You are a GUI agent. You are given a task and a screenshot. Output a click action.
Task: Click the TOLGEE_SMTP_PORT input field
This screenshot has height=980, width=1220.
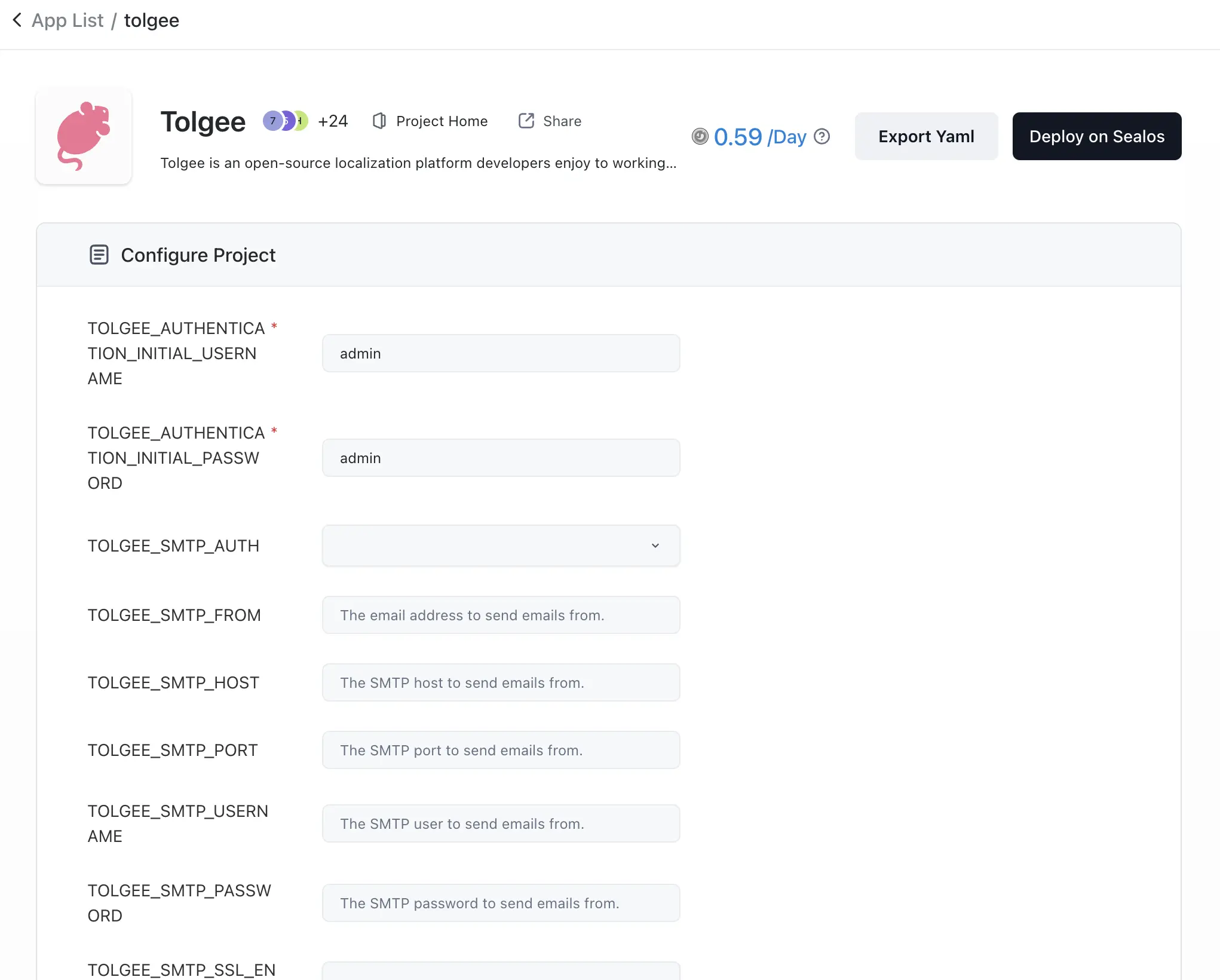501,750
